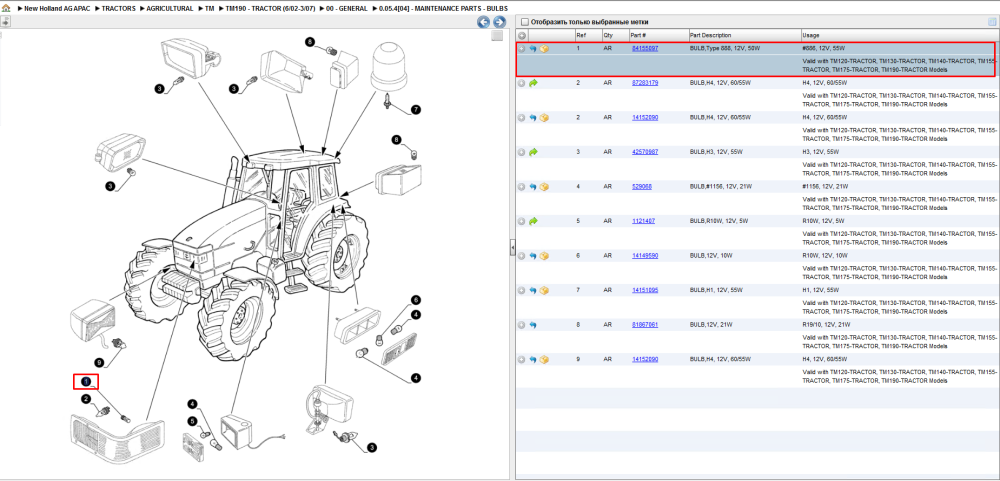1000x481 pixels.
Task: Click the box icon for part 14151095
Action: coord(544,290)
